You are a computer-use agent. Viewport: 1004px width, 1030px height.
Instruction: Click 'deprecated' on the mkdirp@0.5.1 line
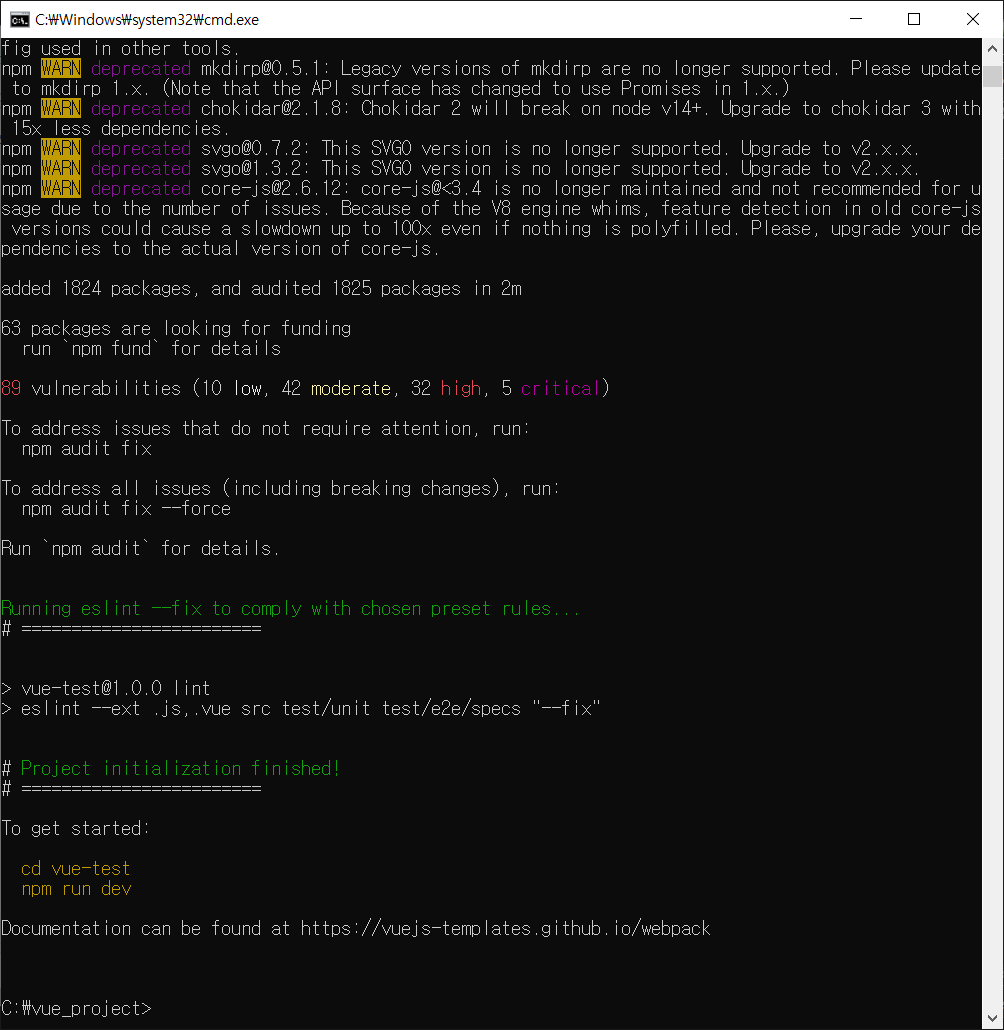141,68
